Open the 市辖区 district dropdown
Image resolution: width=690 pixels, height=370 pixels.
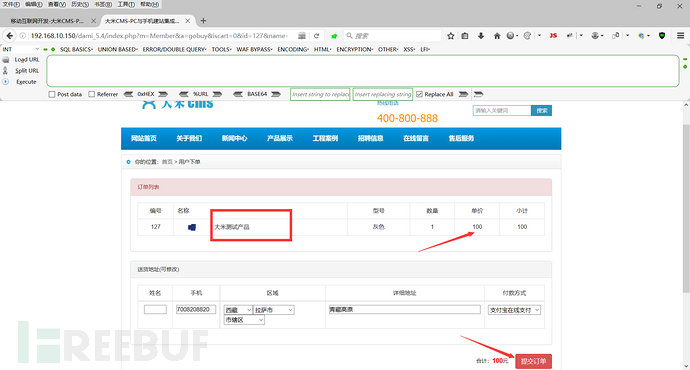click(x=244, y=320)
